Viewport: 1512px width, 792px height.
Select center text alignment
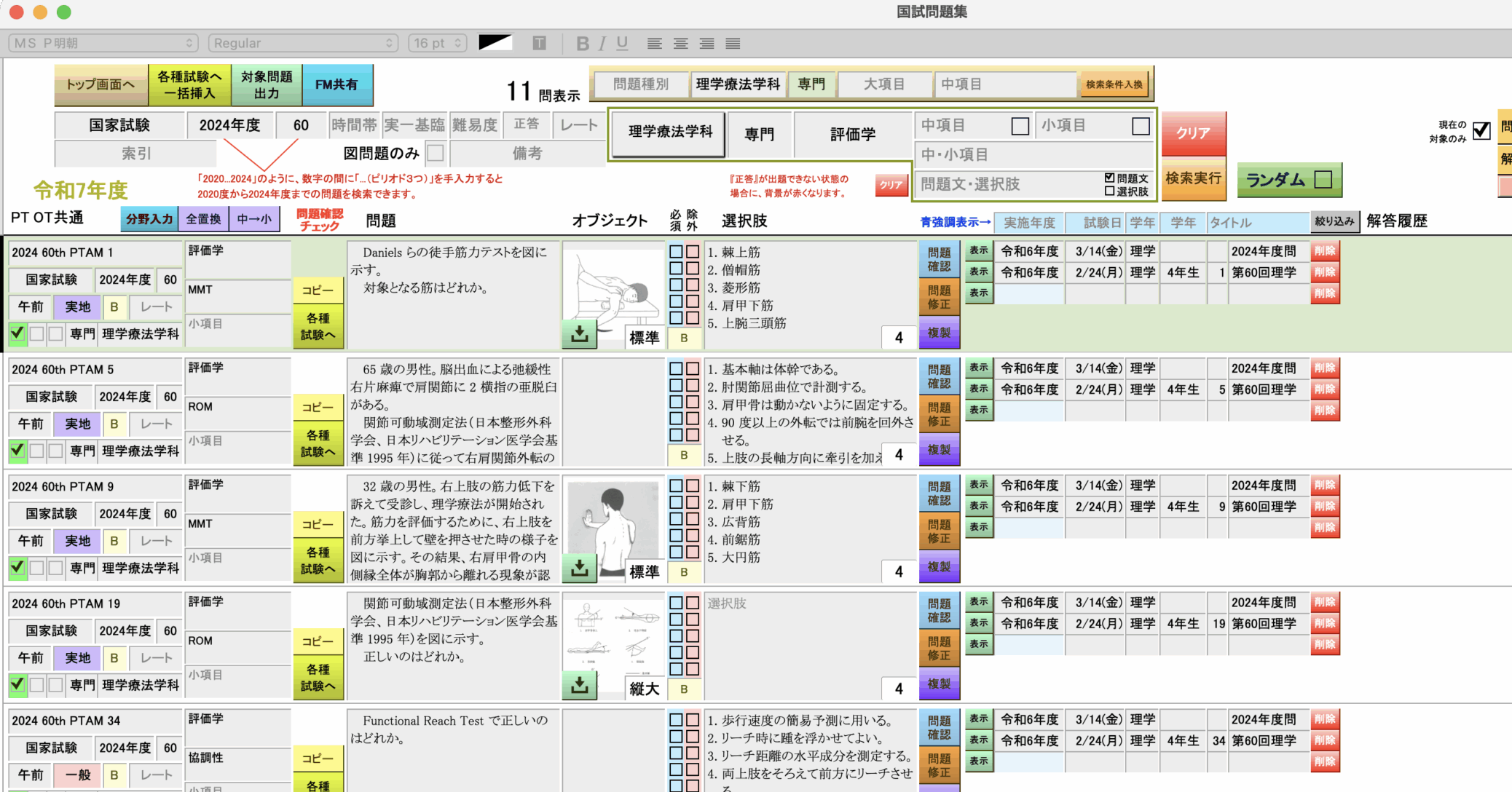coord(680,43)
